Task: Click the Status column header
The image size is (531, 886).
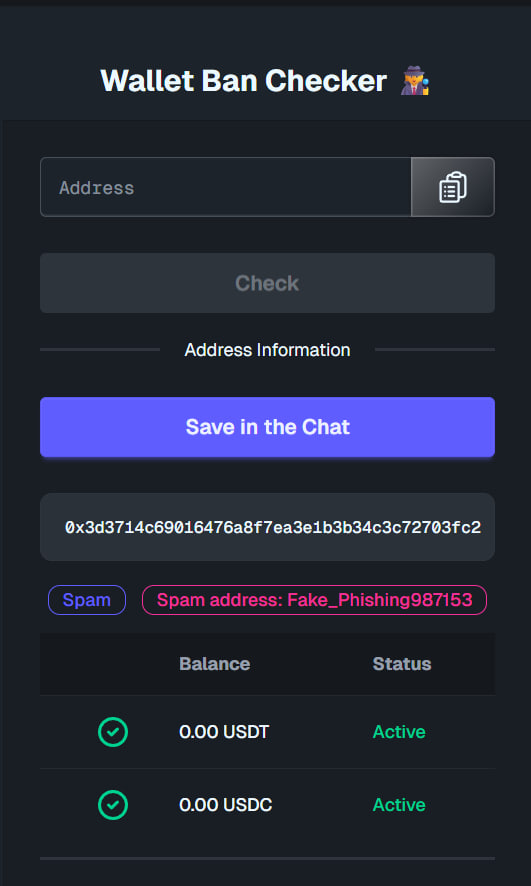Action: (402, 664)
